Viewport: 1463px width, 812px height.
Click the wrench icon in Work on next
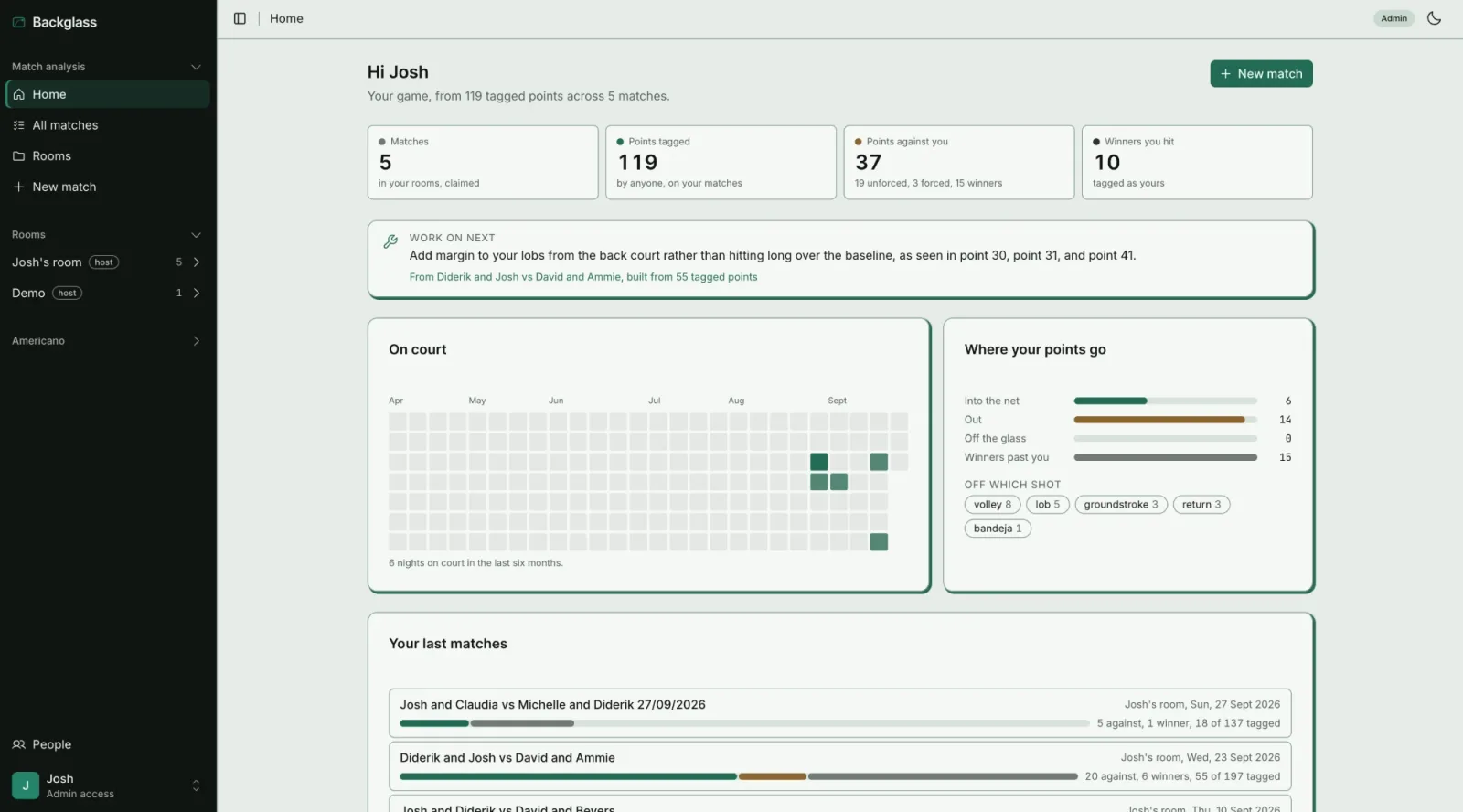point(390,241)
